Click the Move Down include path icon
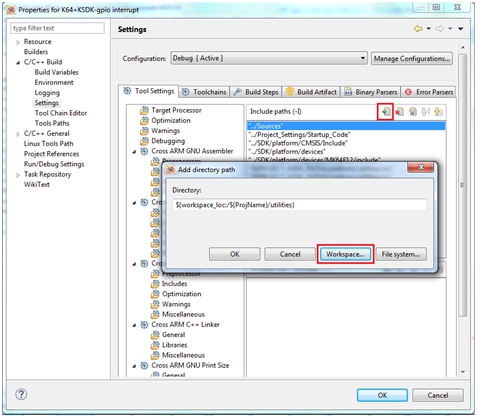 438,112
